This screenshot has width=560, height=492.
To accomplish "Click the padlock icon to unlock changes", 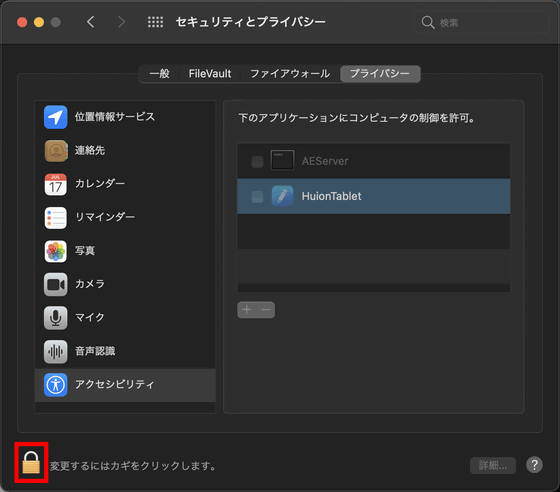I will click(x=31, y=462).
